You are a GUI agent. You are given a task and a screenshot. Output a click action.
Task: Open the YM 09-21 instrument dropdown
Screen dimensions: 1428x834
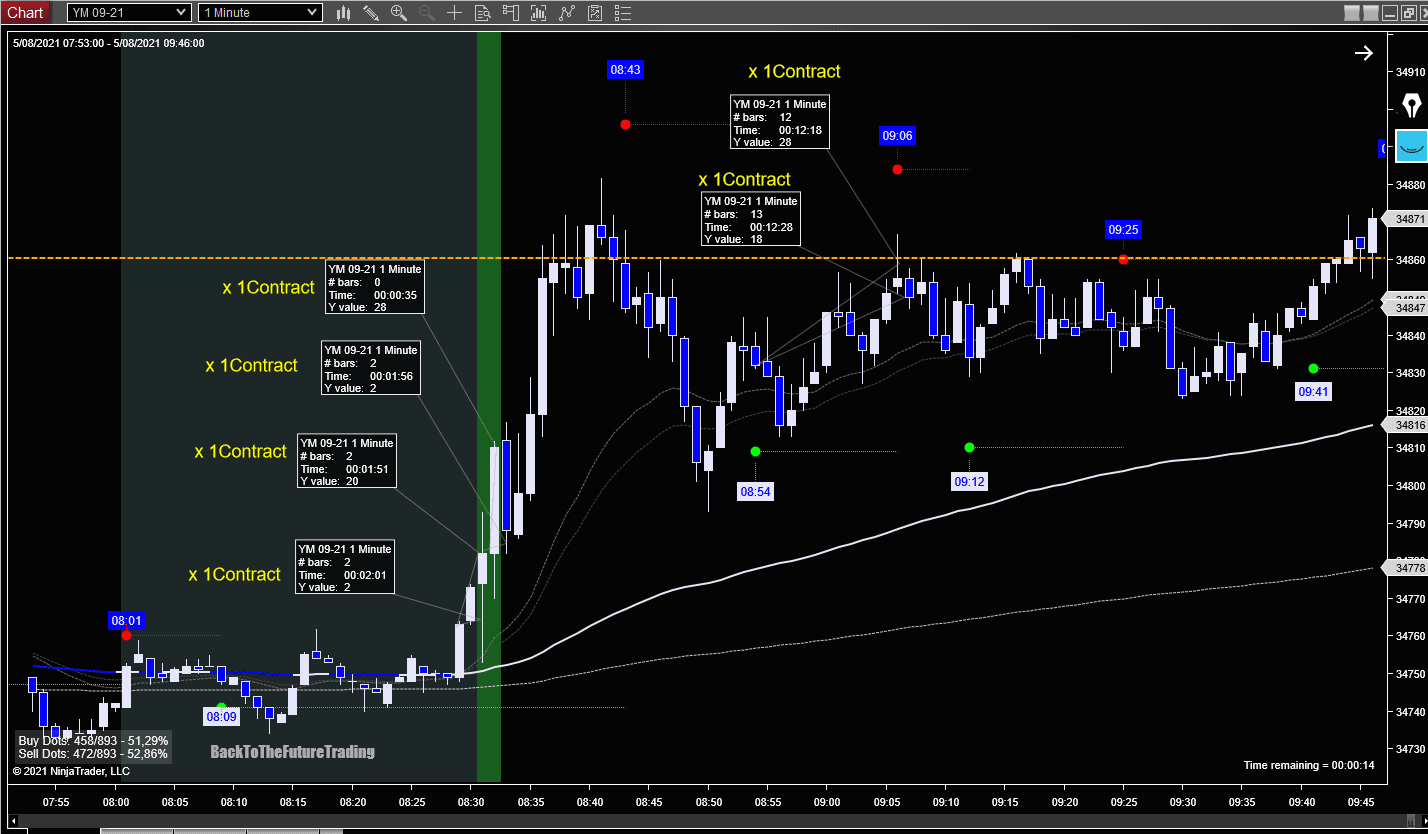tap(129, 13)
